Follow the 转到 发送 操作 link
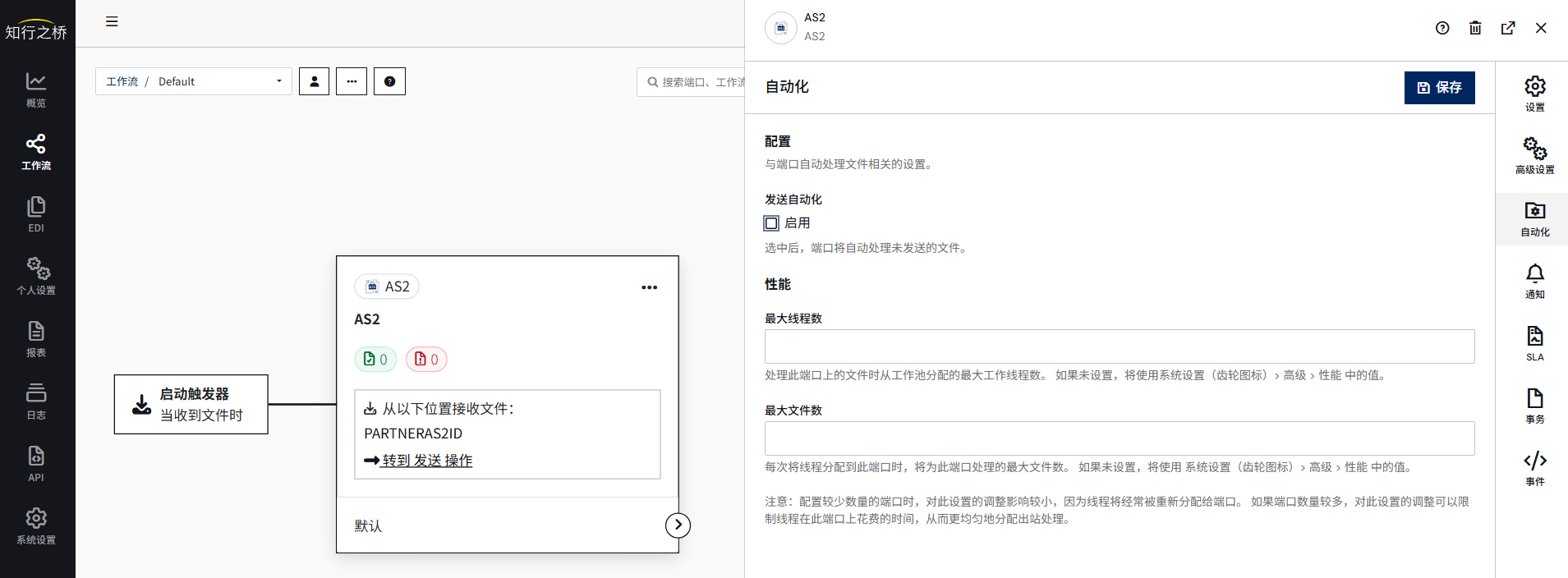1568x578 pixels. coord(427,461)
